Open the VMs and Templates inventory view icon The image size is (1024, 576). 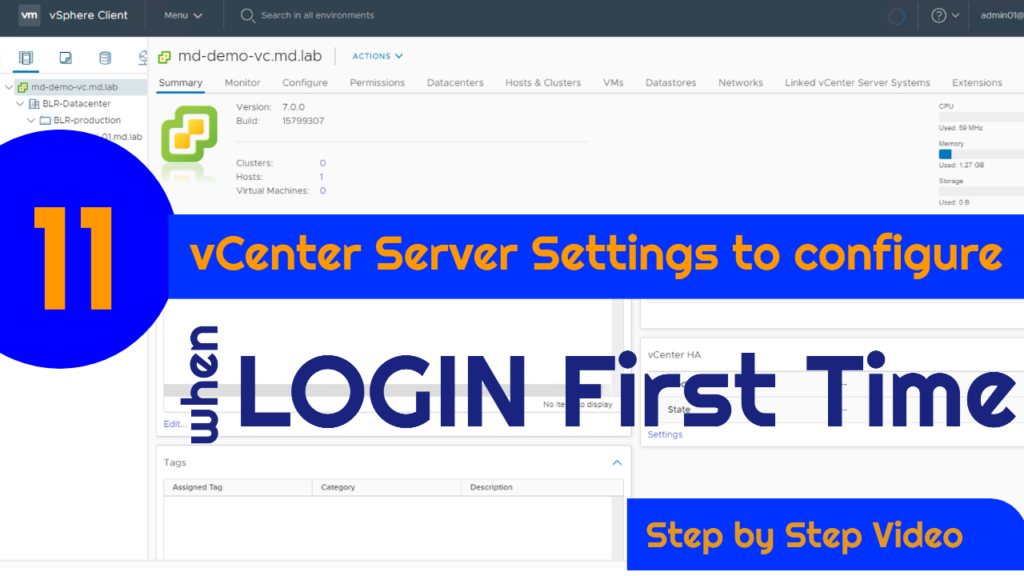(x=65, y=58)
